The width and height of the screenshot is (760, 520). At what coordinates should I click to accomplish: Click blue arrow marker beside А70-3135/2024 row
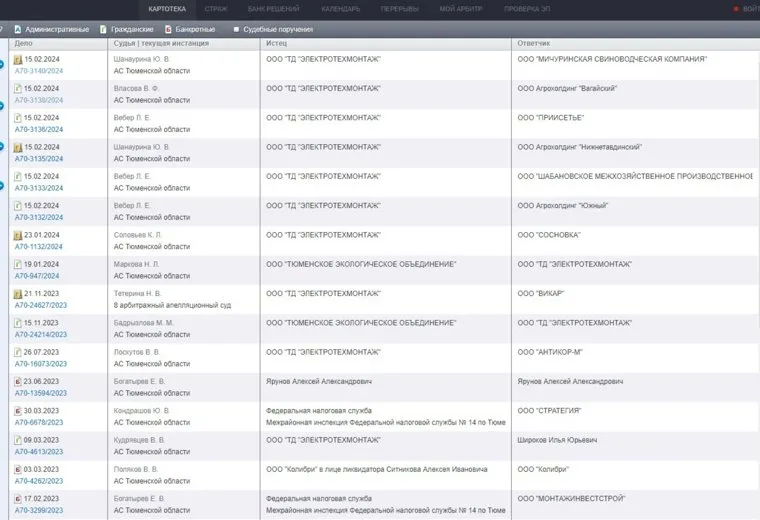(2, 147)
